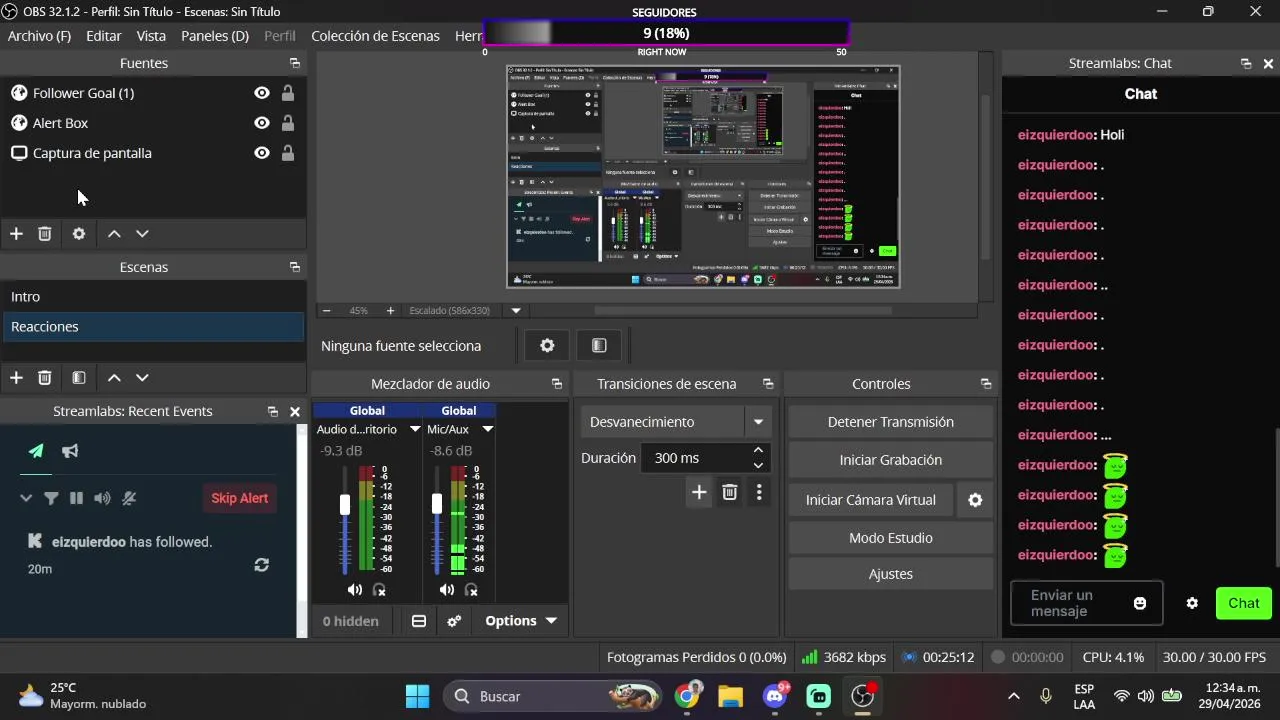The height and width of the screenshot is (720, 1280).
Task: Open source properties gear in Fuentes
Action: tap(79, 233)
